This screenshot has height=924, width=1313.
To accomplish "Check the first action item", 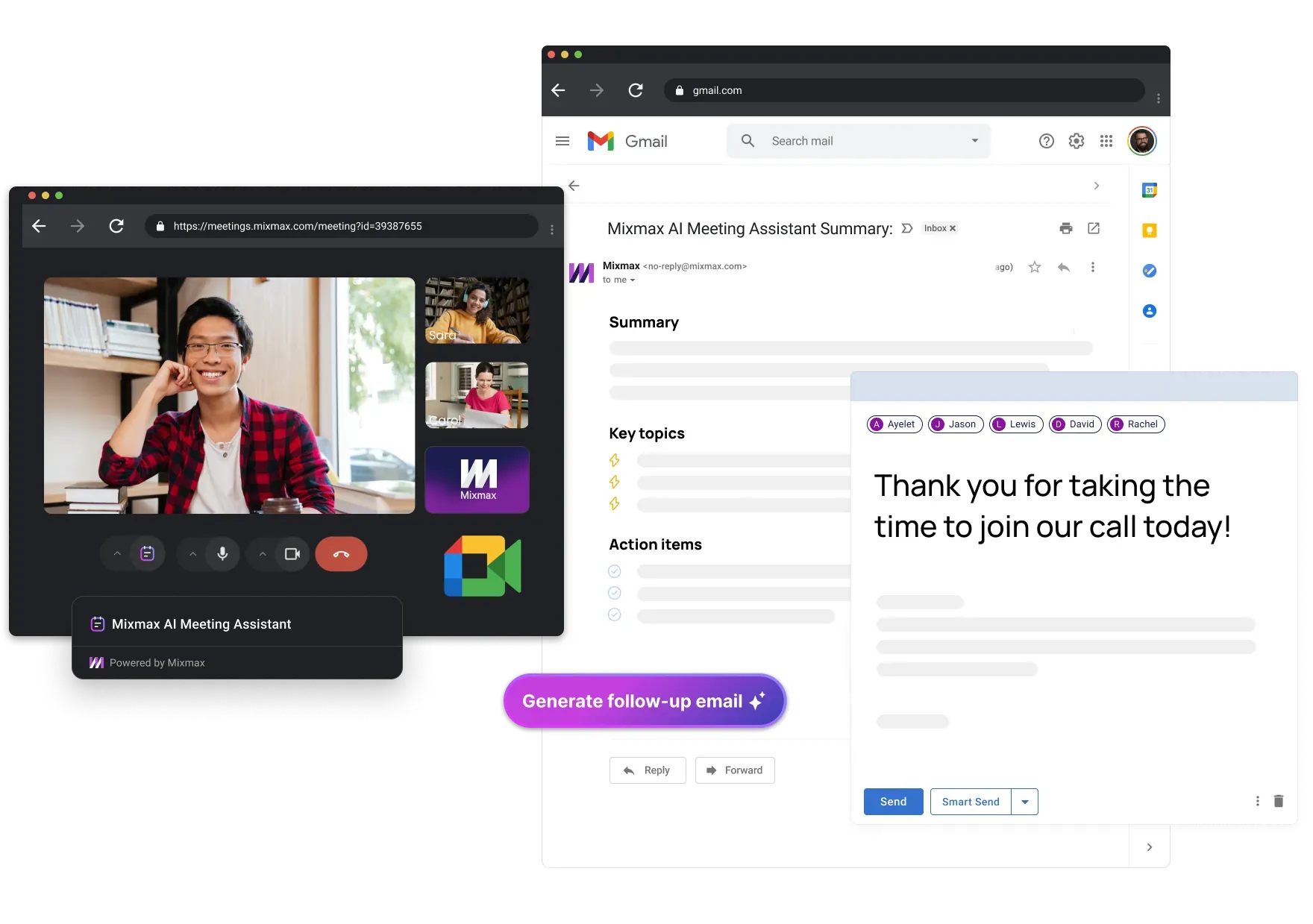I will point(615,571).
